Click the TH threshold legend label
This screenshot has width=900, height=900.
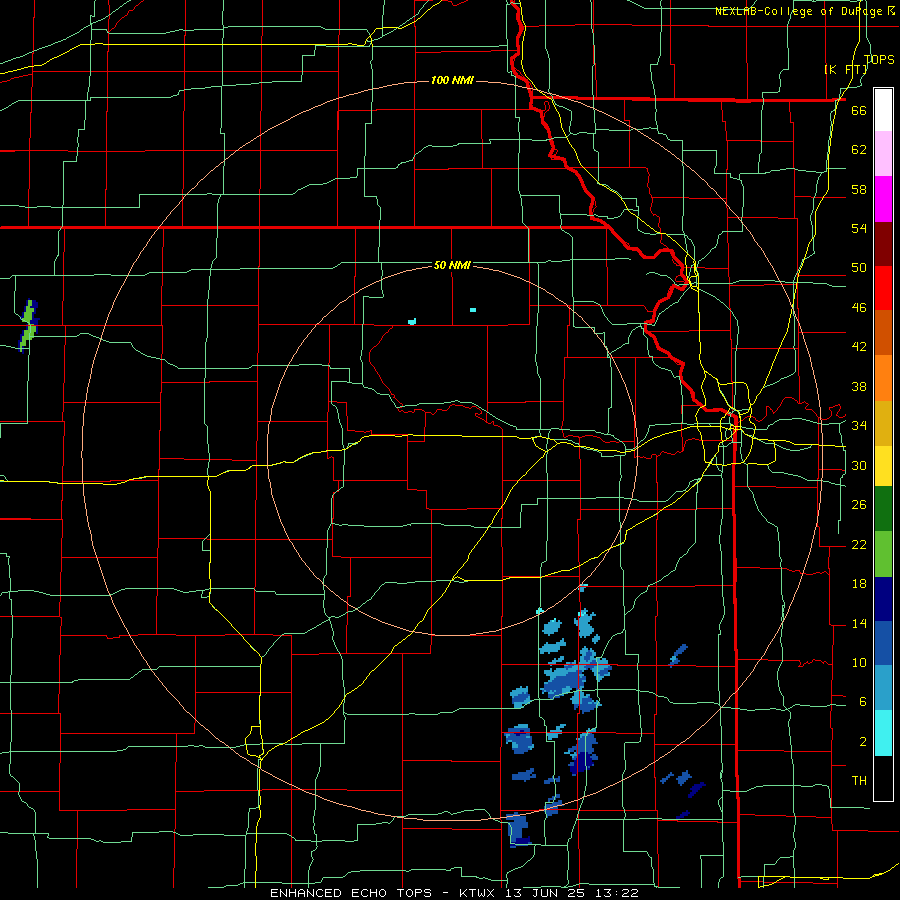click(x=859, y=781)
